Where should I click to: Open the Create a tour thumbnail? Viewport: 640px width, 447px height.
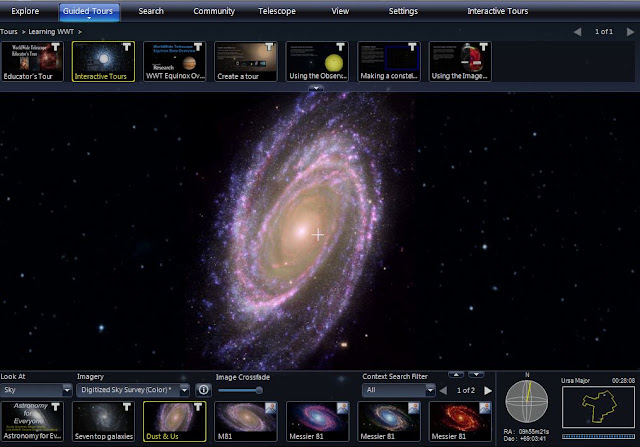[x=246, y=61]
